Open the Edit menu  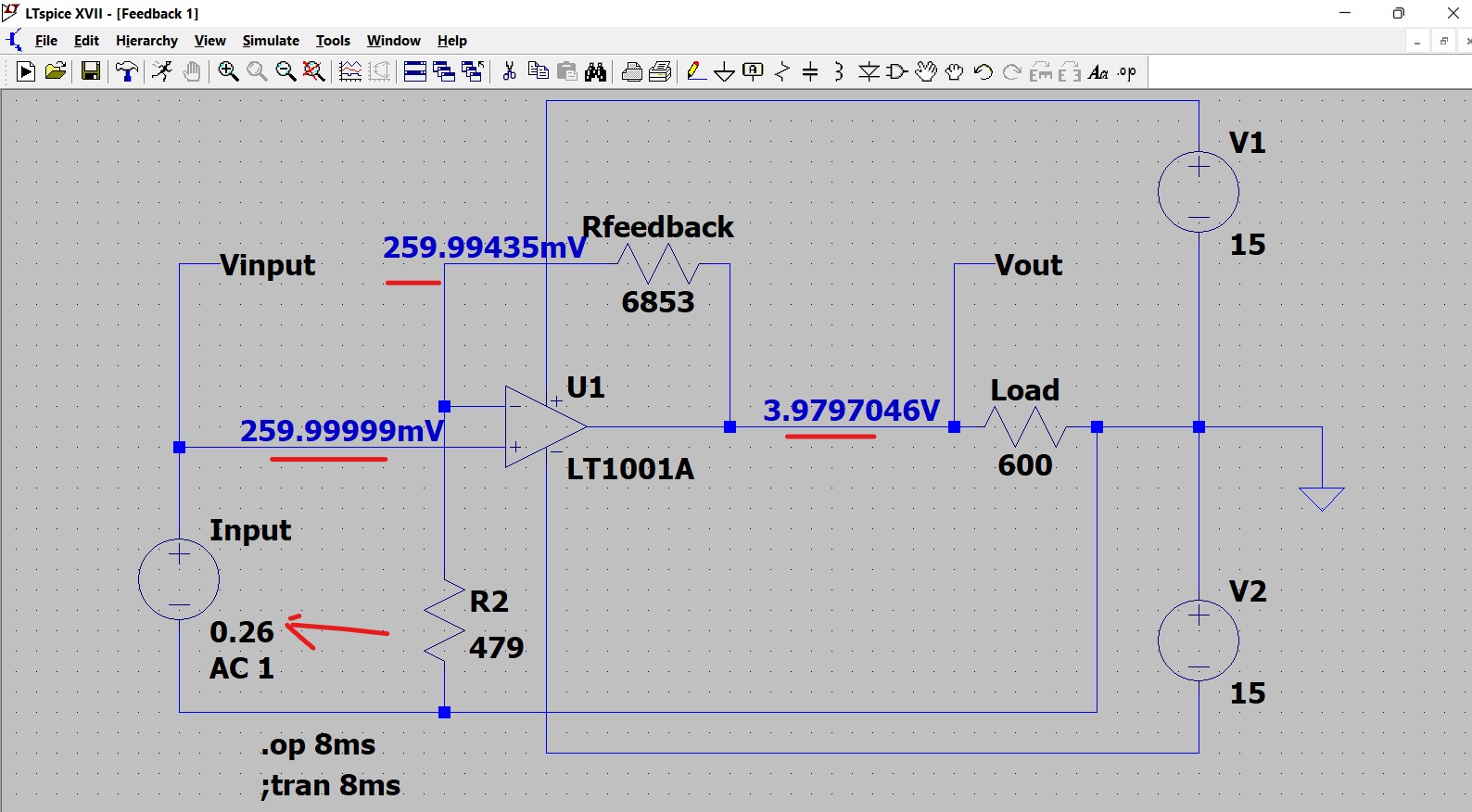(86, 41)
